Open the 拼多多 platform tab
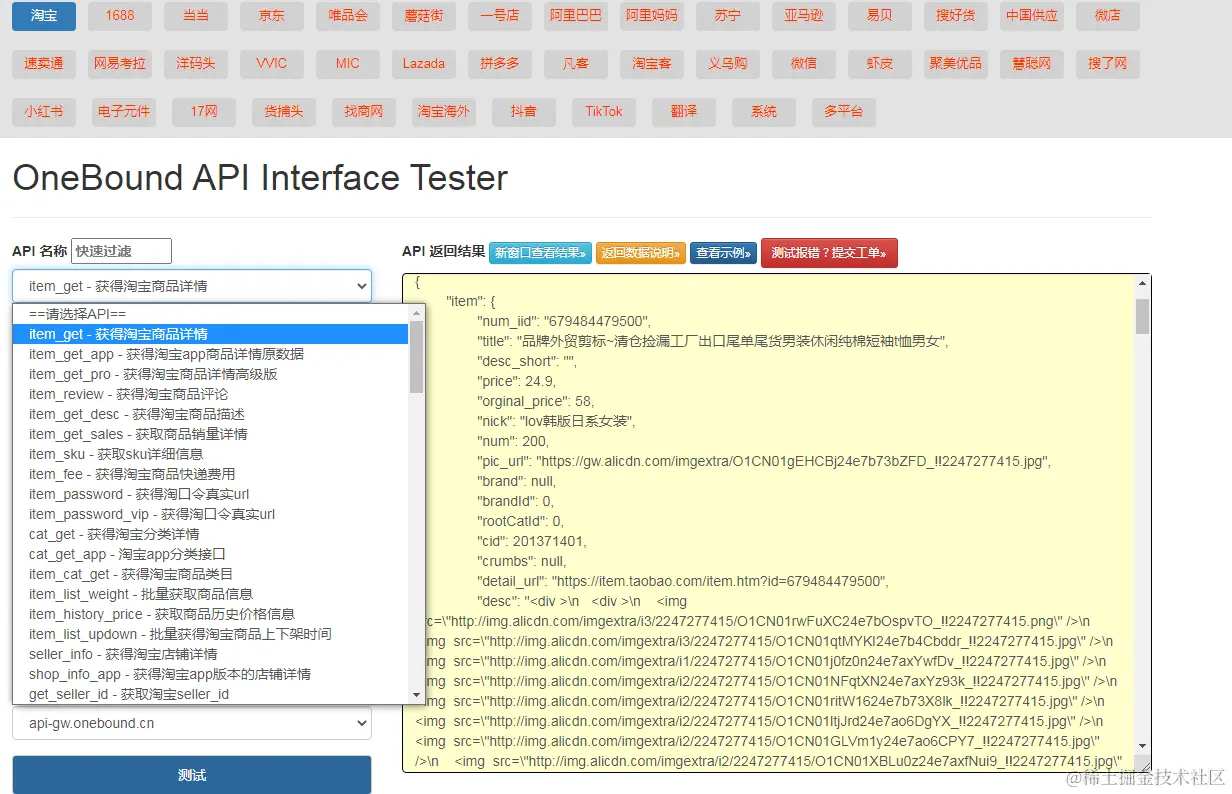The image size is (1232, 794). coord(500,63)
